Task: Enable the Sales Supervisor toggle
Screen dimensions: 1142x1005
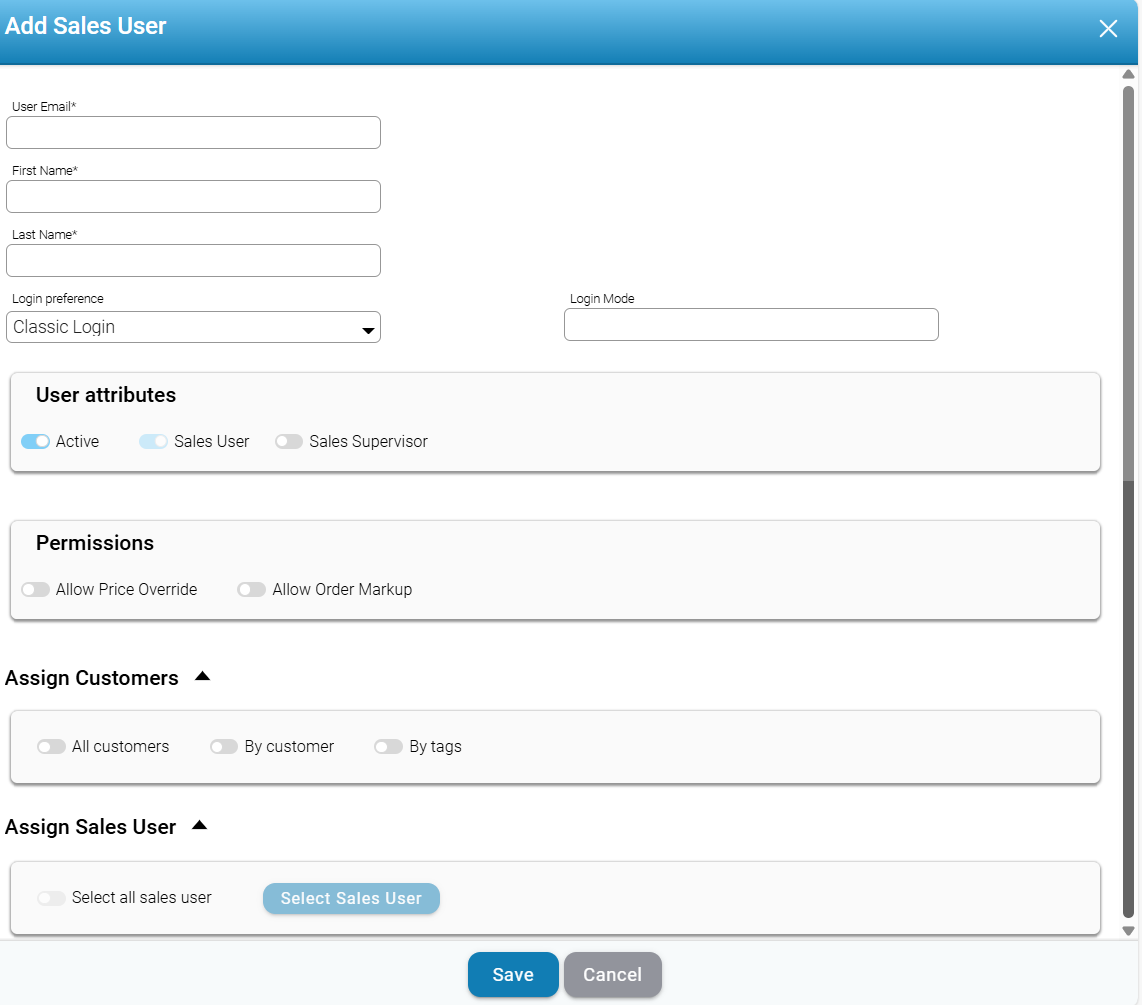Action: click(x=289, y=441)
